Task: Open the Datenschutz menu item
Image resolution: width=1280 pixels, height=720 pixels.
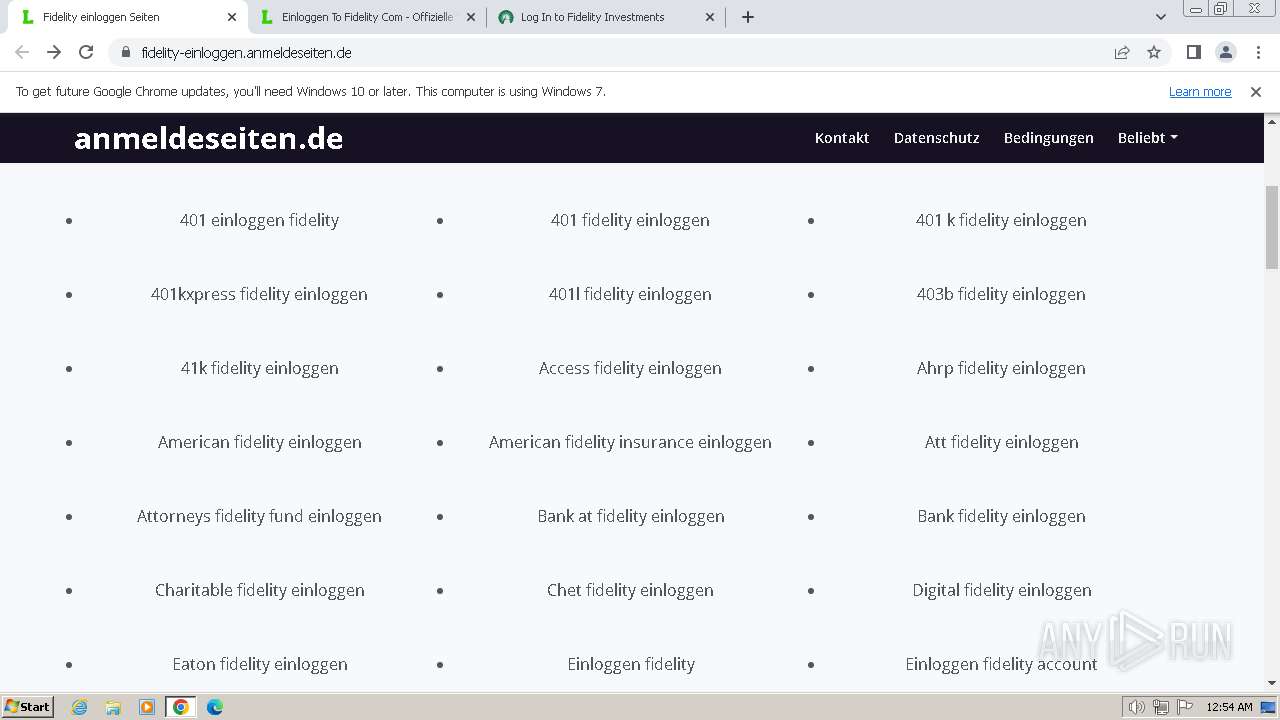Action: point(937,138)
